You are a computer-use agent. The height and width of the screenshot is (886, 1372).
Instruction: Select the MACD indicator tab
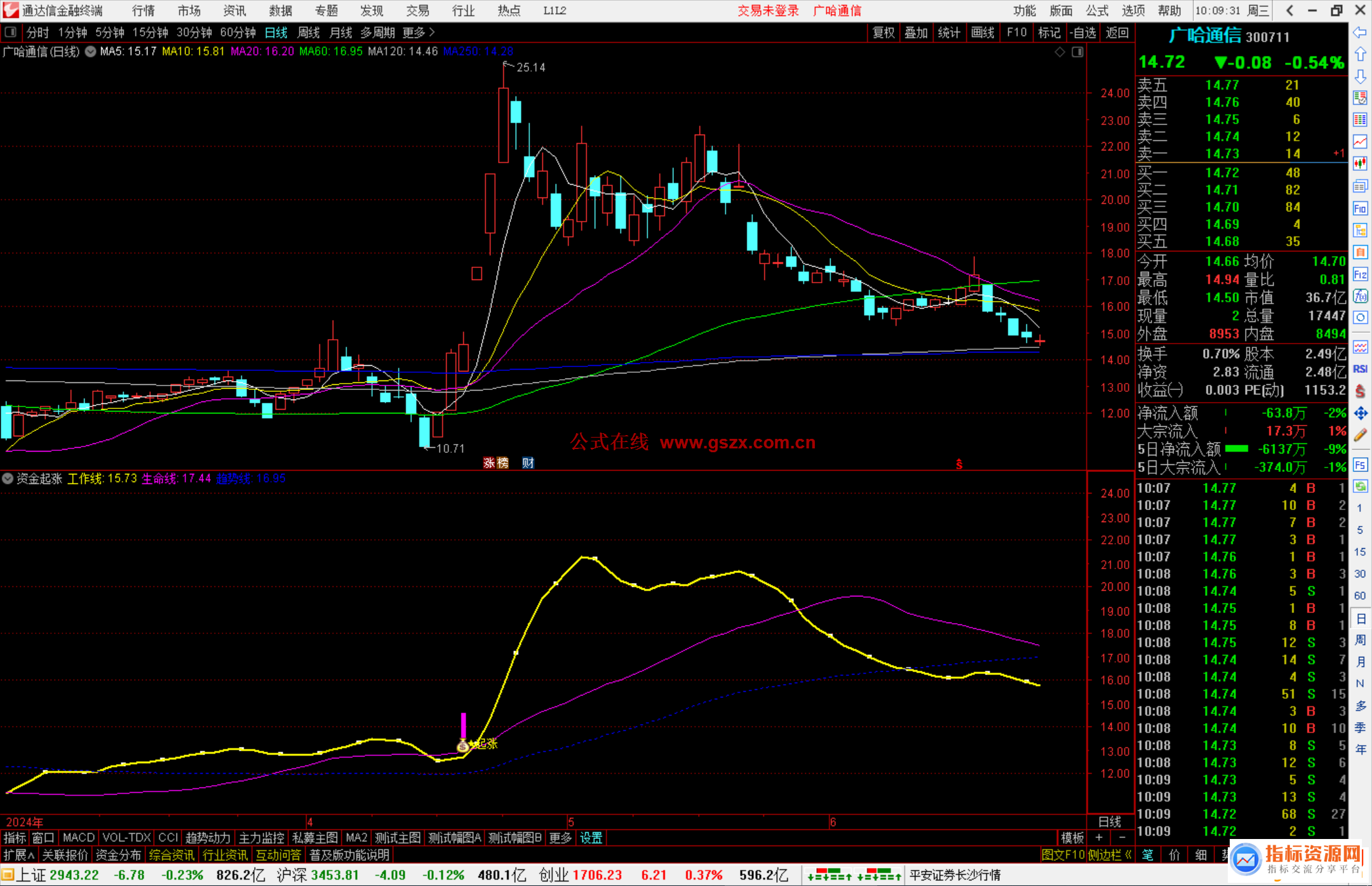point(79,838)
